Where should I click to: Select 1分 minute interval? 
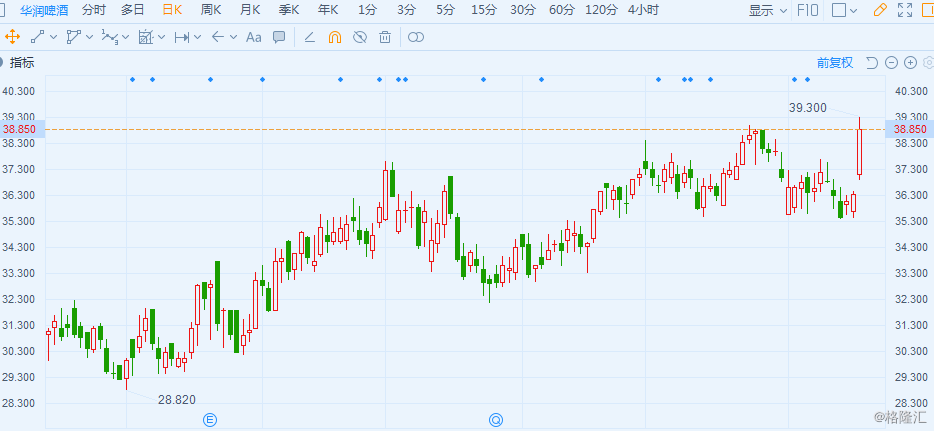pos(368,10)
